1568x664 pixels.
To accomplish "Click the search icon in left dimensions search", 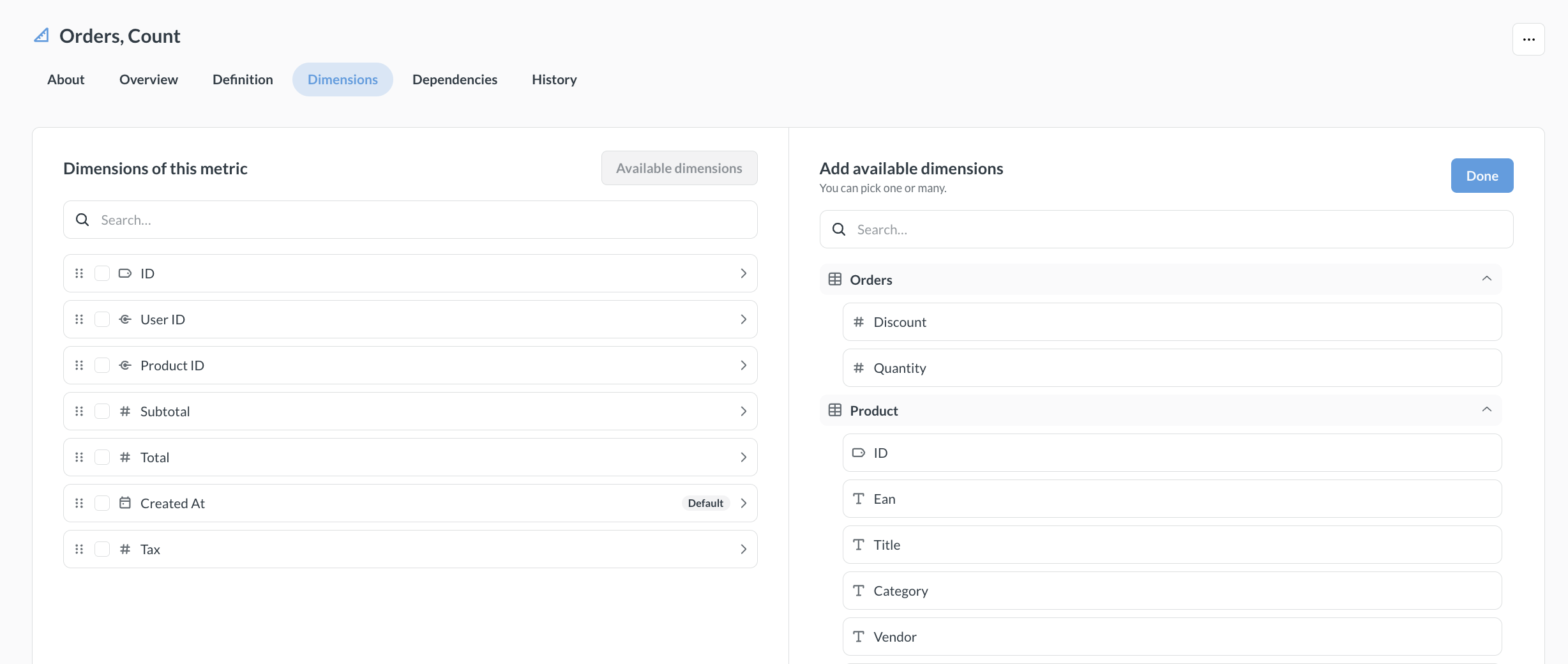I will 82,220.
